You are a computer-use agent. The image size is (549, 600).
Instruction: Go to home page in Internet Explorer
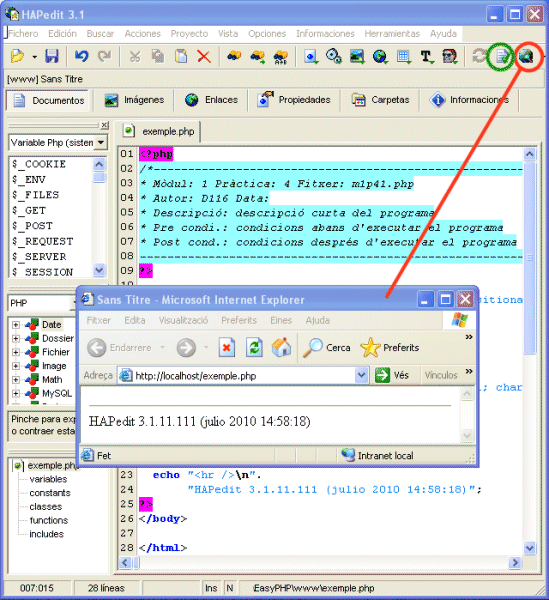tap(281, 347)
